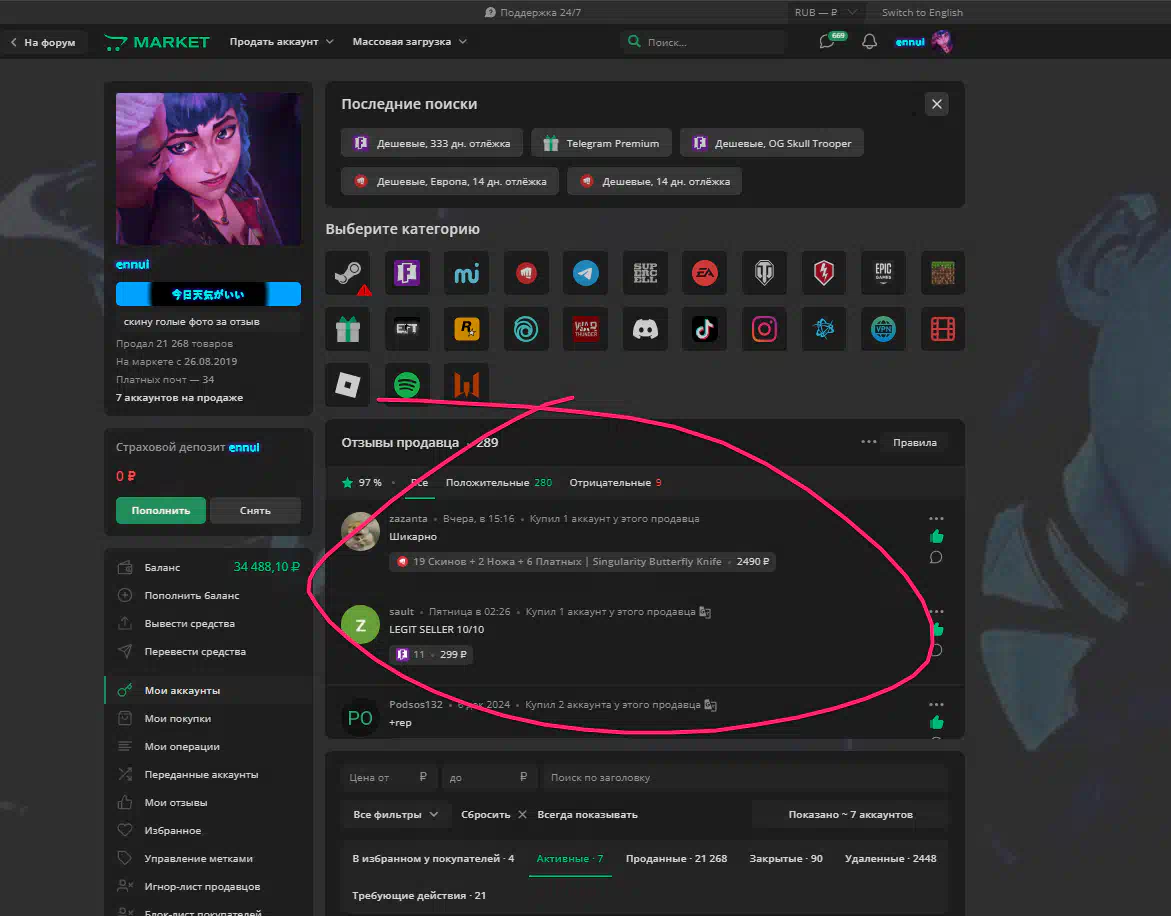1171x916 pixels.
Task: Select the EA category icon
Action: [x=704, y=273]
